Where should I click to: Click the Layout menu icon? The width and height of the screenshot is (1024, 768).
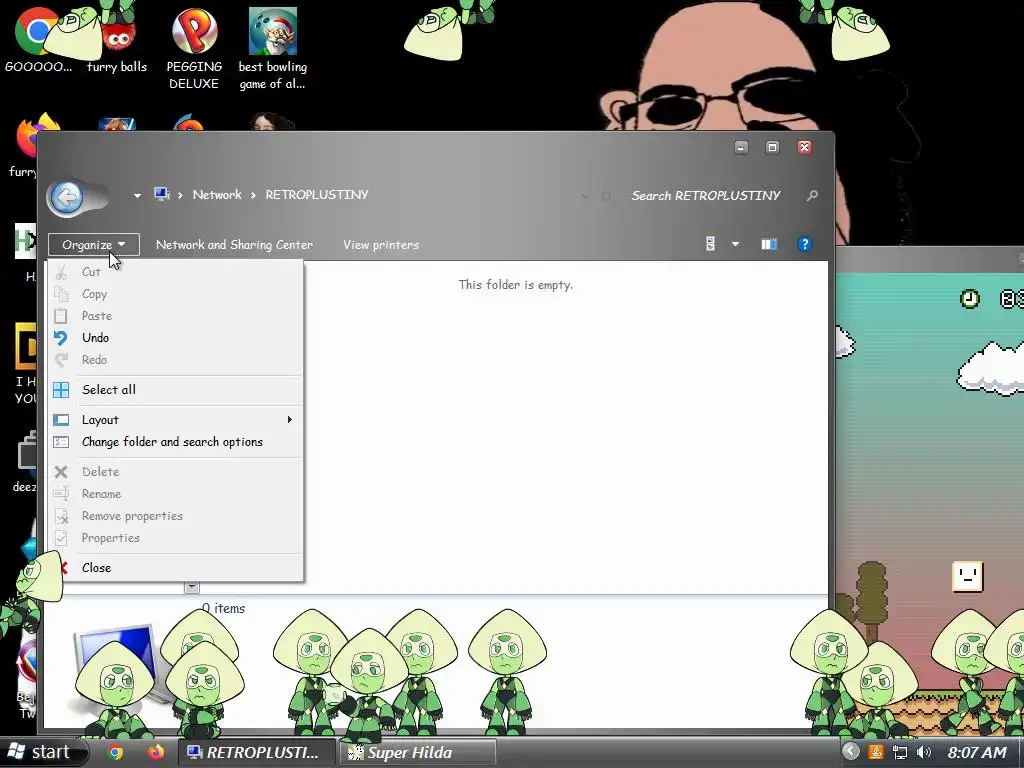(x=61, y=420)
